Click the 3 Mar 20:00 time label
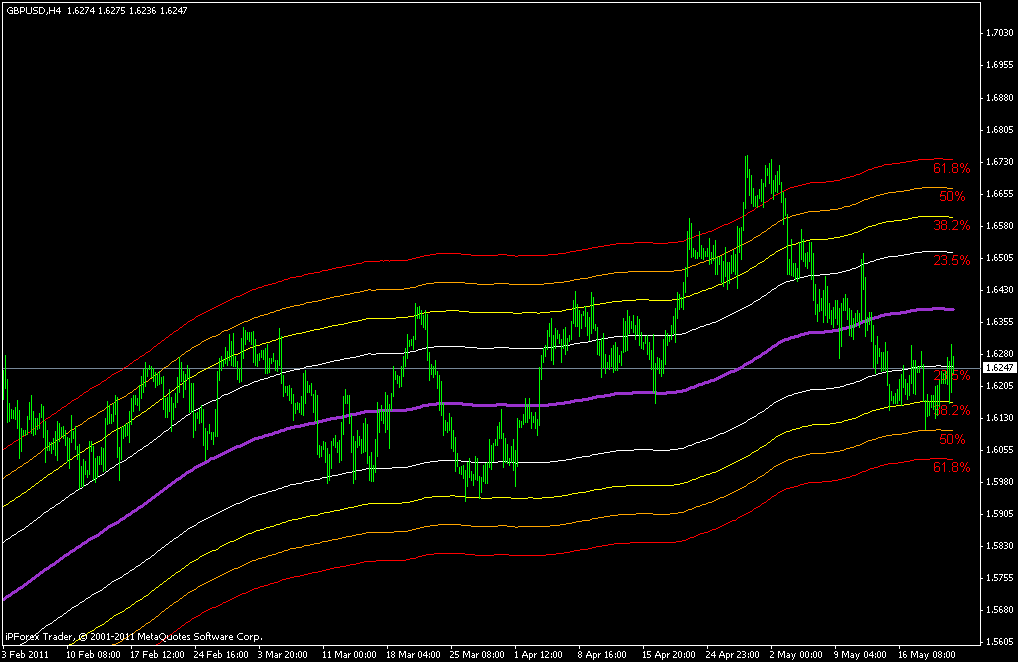 click(283, 654)
